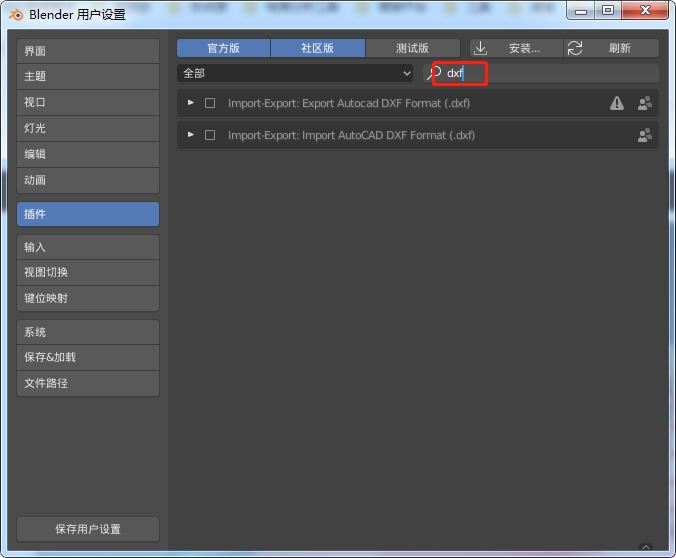Click the search magnifier icon
Image resolution: width=676 pixels, height=558 pixels.
tap(434, 73)
